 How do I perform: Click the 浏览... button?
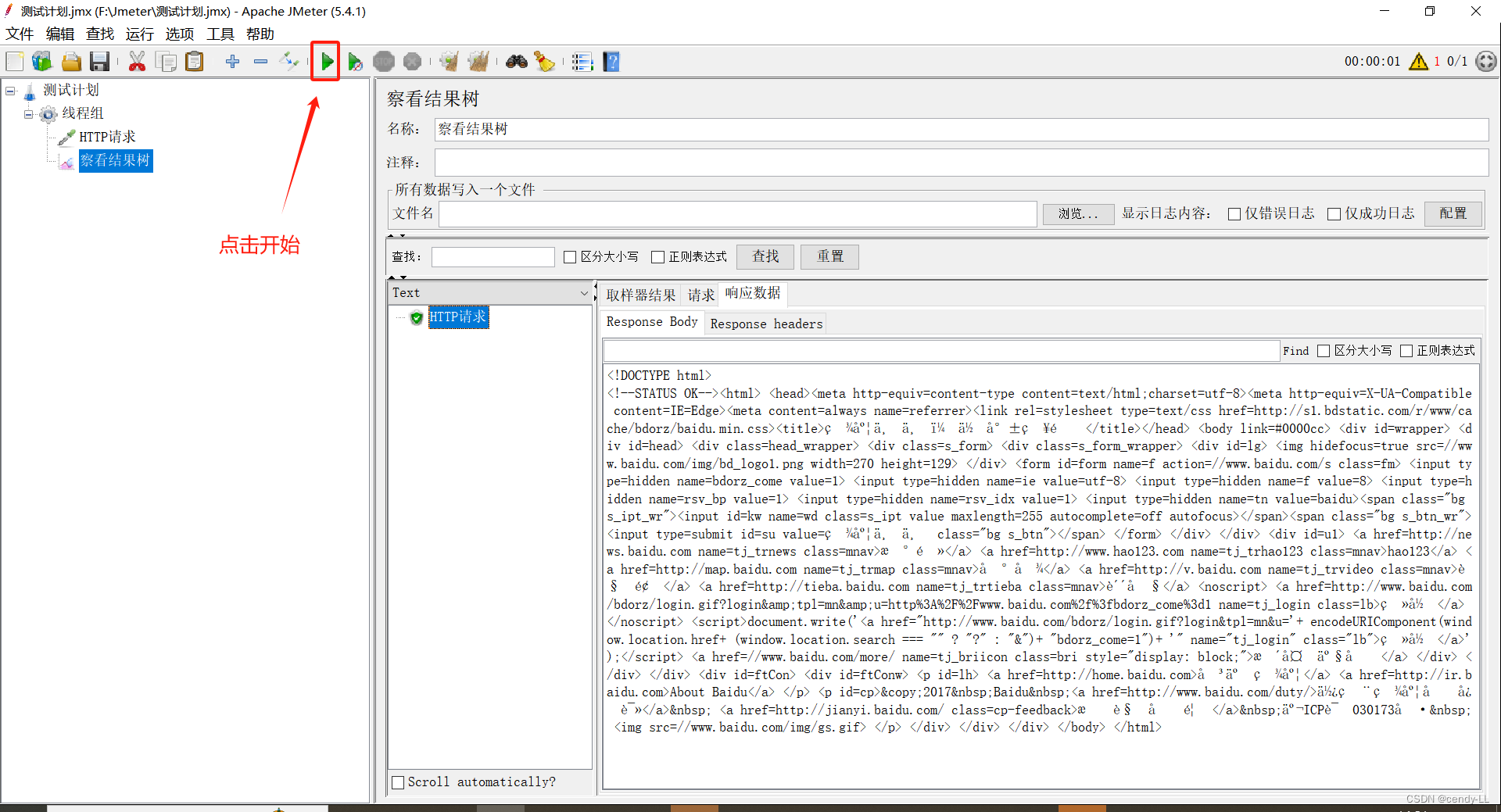[x=1078, y=213]
